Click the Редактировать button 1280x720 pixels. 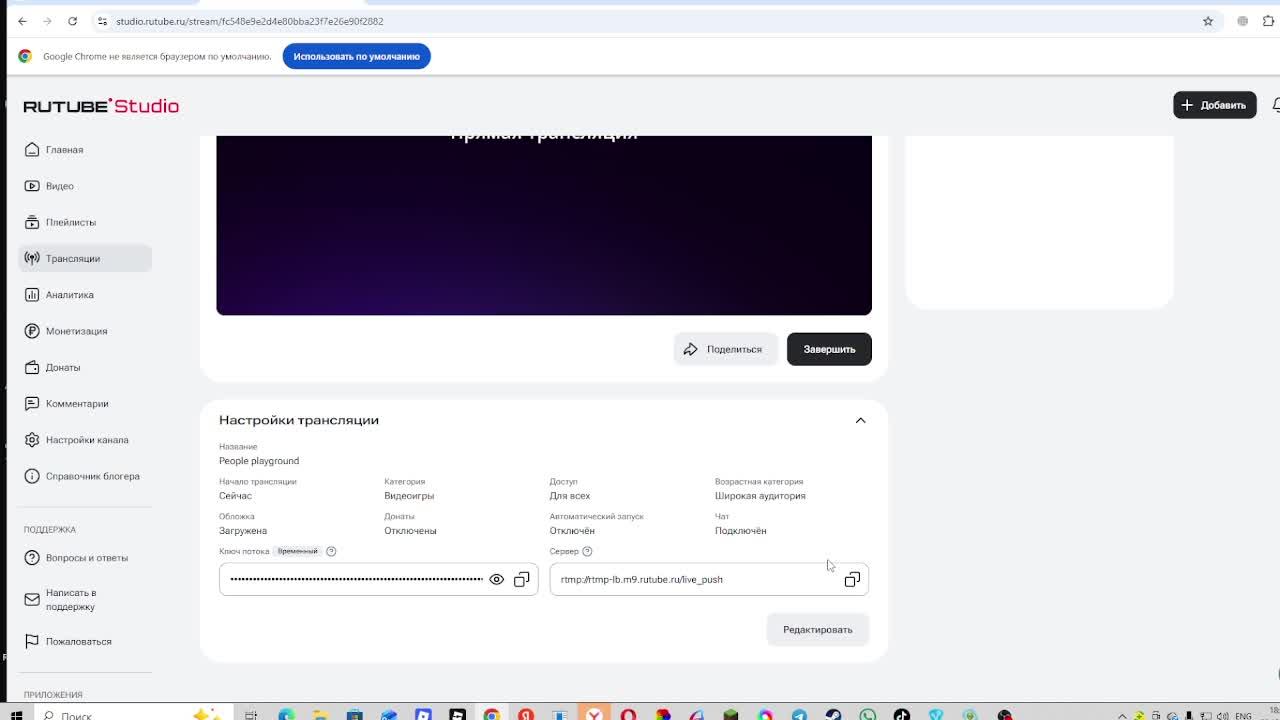click(817, 630)
